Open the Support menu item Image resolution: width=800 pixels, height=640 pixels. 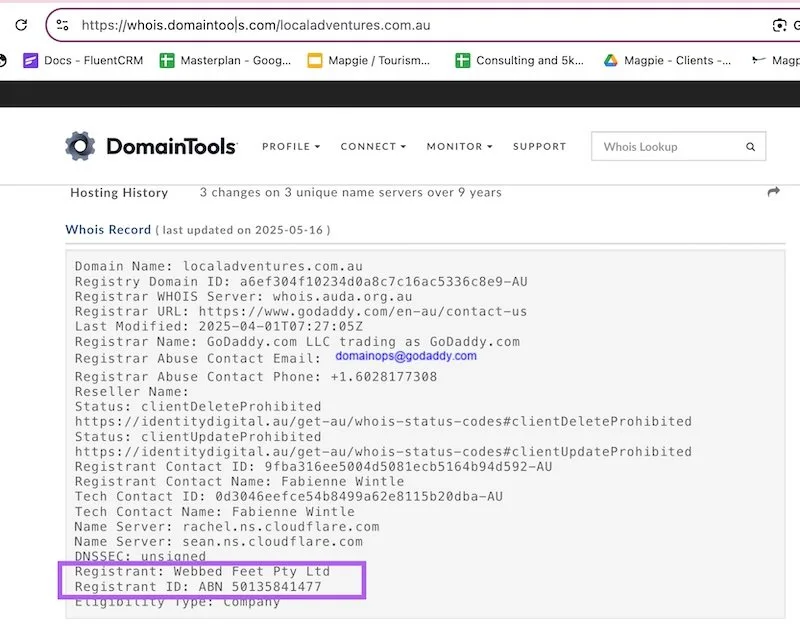[x=539, y=146]
